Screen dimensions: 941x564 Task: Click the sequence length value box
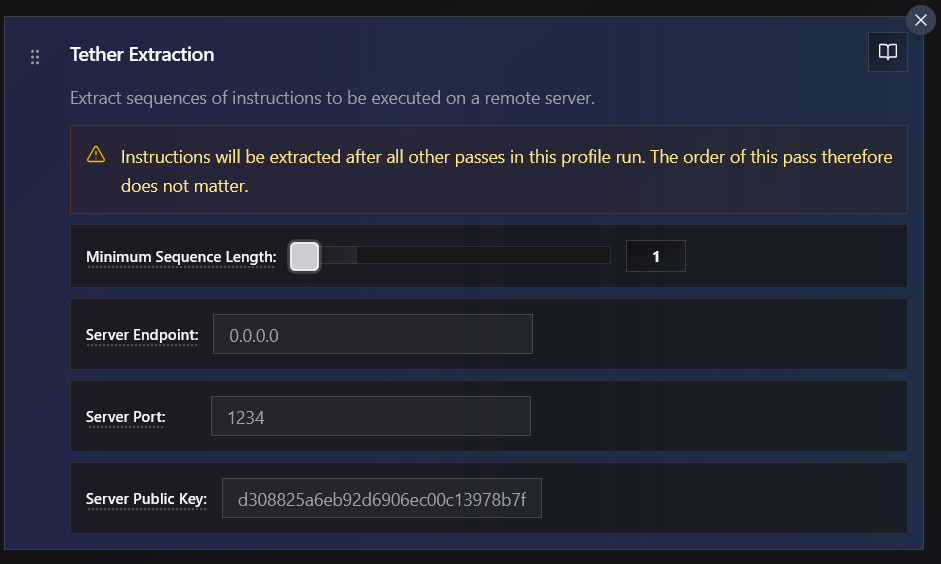point(655,256)
